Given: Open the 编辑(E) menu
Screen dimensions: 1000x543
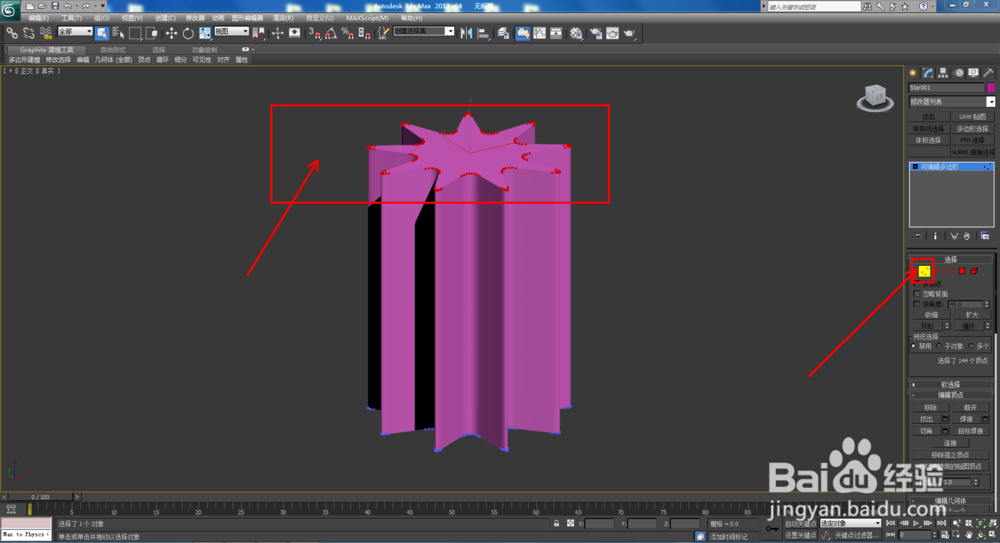Looking at the screenshot, I should (39, 18).
